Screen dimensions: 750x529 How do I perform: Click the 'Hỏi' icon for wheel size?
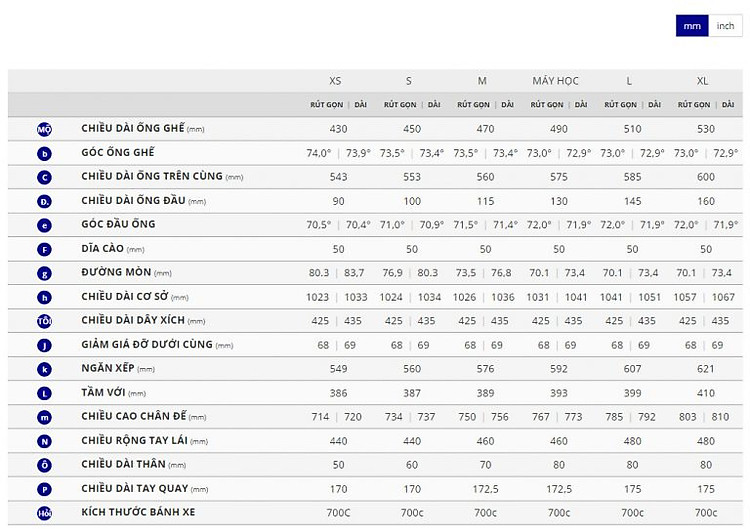click(x=44, y=513)
